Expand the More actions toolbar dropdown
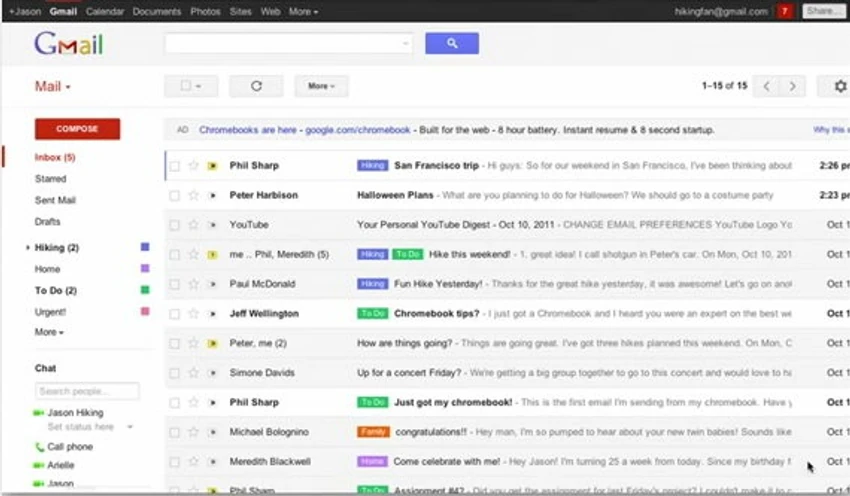Screen dimensions: 850x496 pos(321,86)
